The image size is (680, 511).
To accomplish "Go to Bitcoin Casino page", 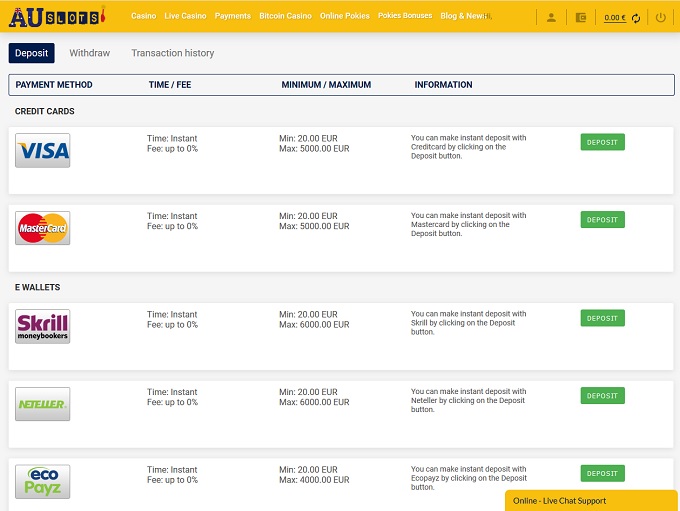I will point(285,16).
